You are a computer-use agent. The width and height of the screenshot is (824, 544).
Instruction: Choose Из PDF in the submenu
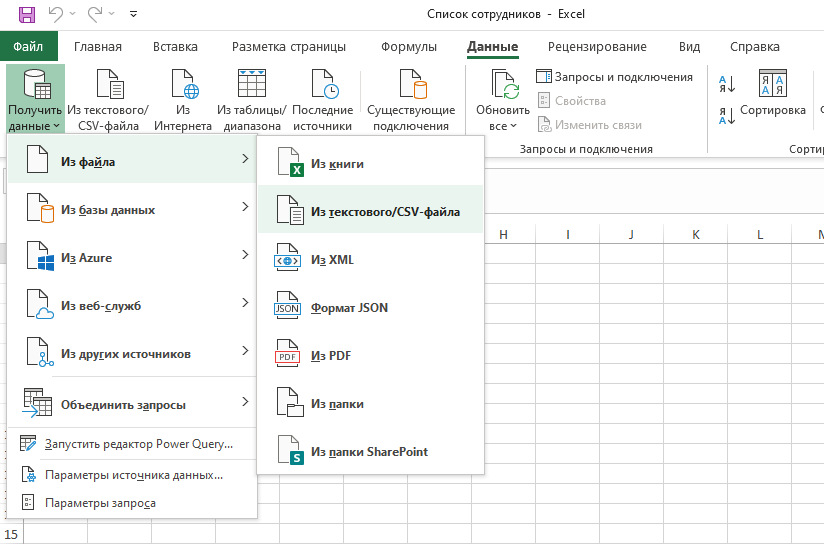pyautogui.click(x=370, y=355)
